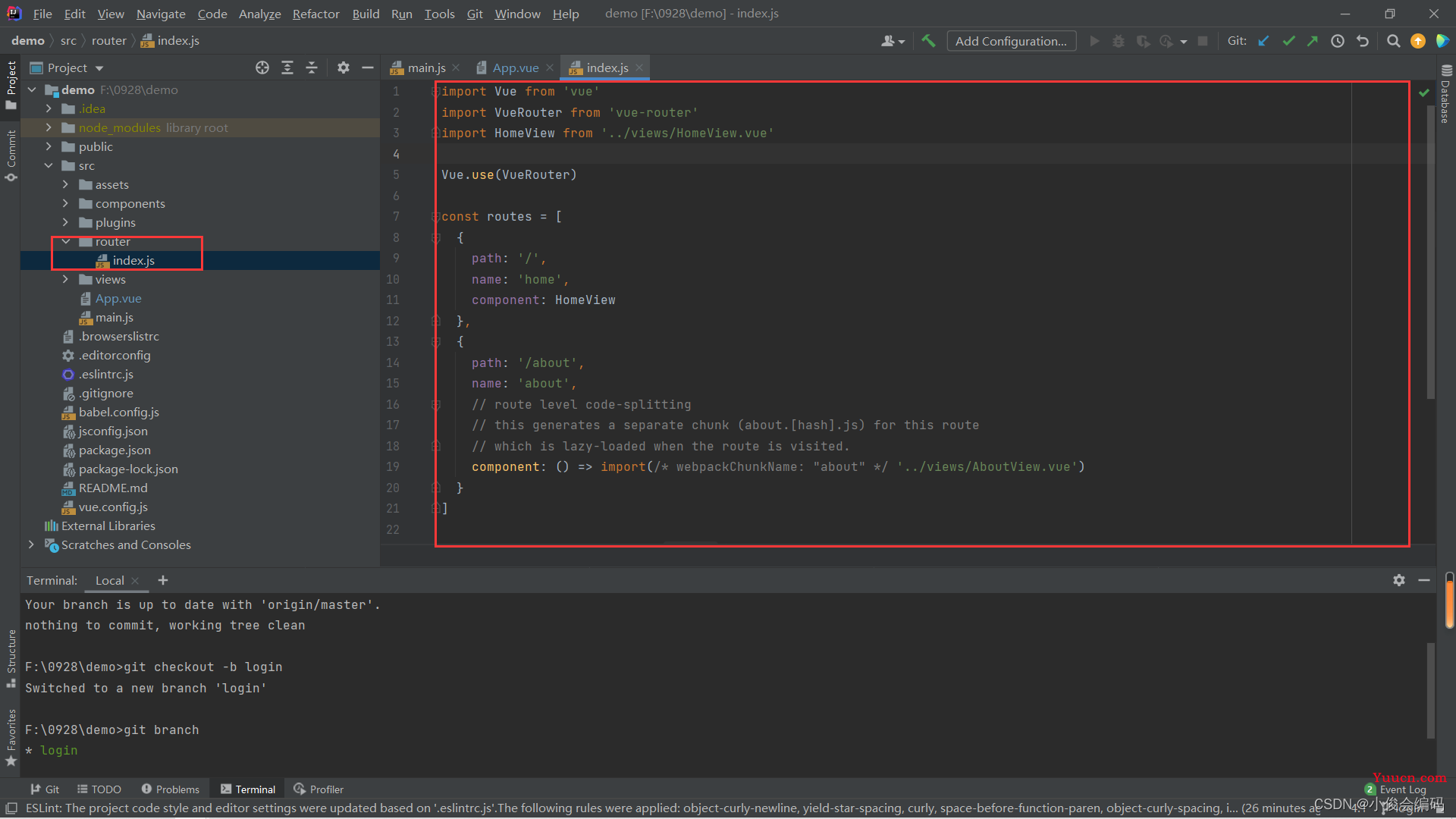Open the Event Log
Screen dimensions: 1456x819
coord(1396,789)
